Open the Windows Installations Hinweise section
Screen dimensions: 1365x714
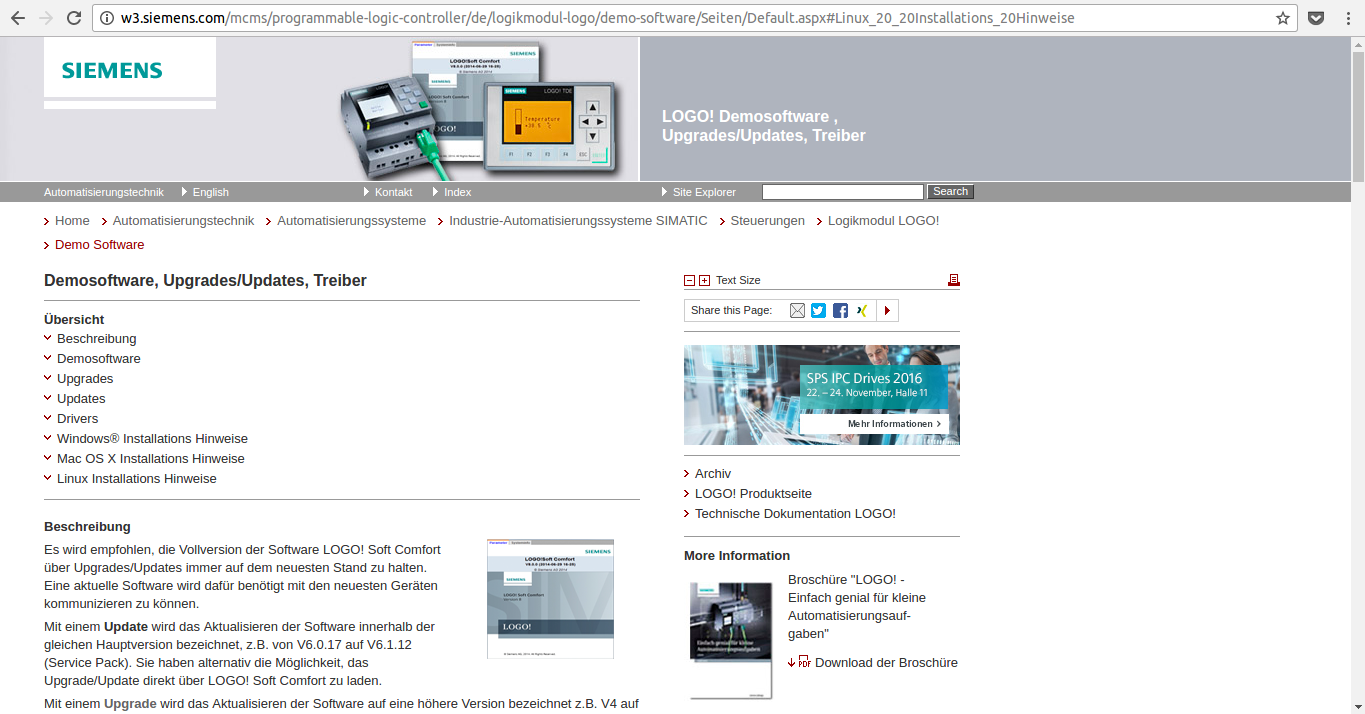tap(152, 438)
